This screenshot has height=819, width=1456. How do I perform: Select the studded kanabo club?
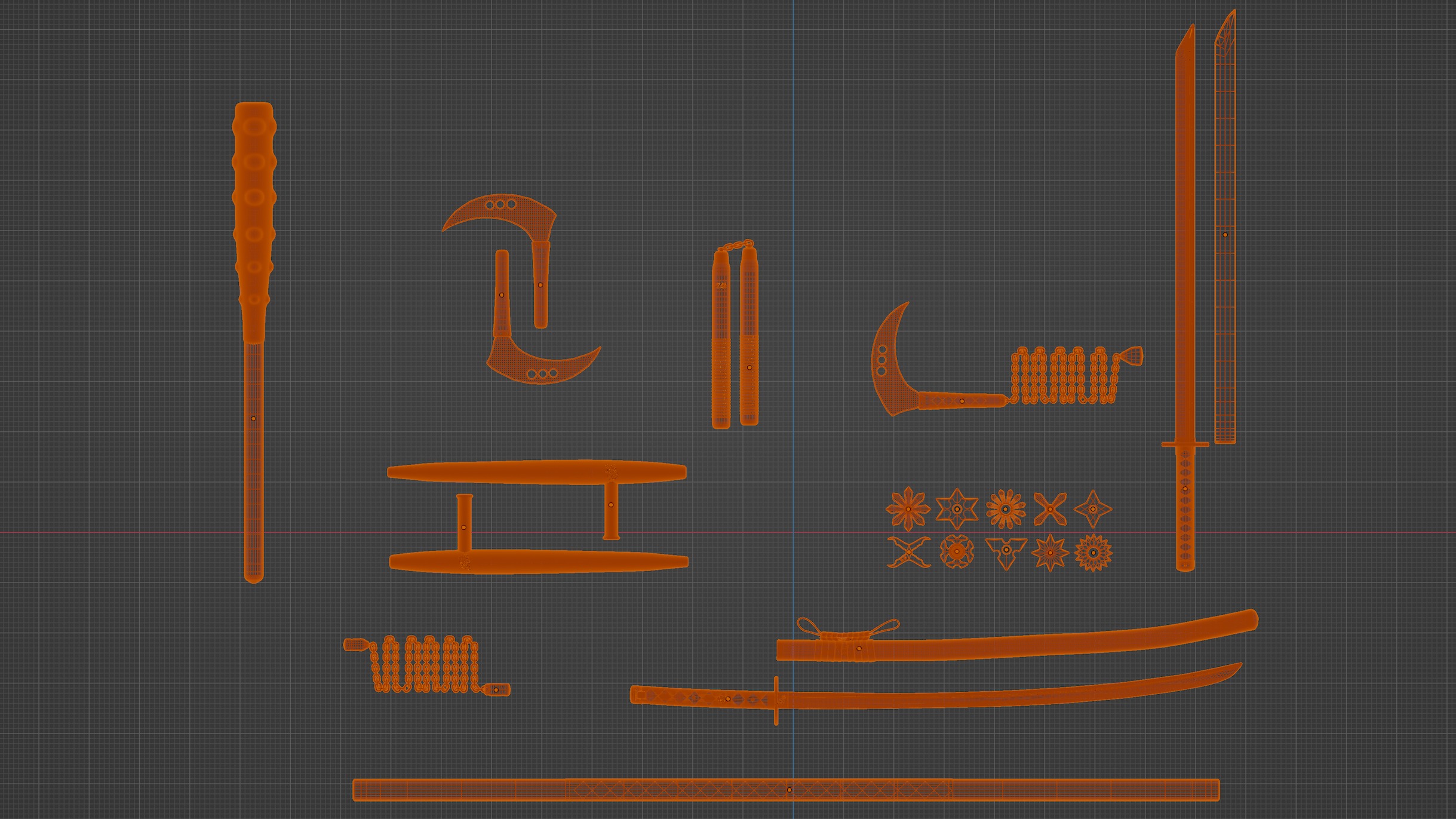point(254,342)
